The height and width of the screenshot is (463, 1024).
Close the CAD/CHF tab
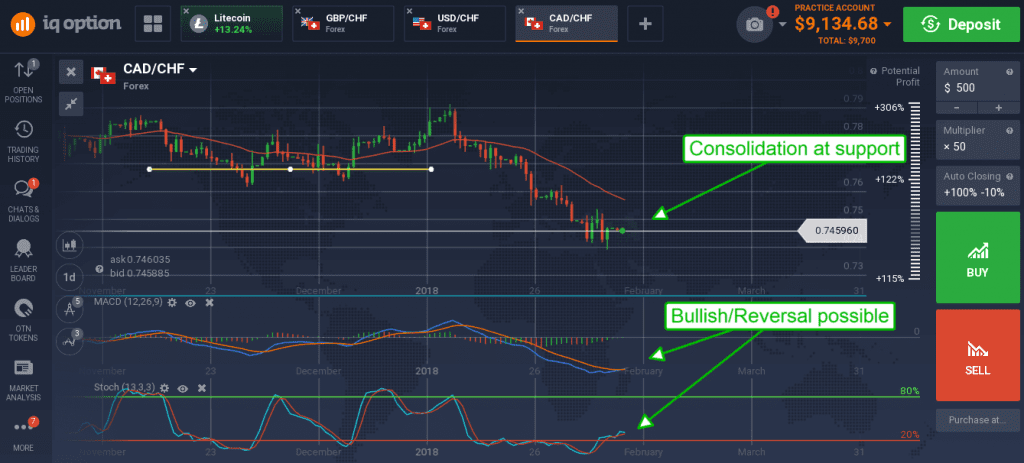[521, 12]
